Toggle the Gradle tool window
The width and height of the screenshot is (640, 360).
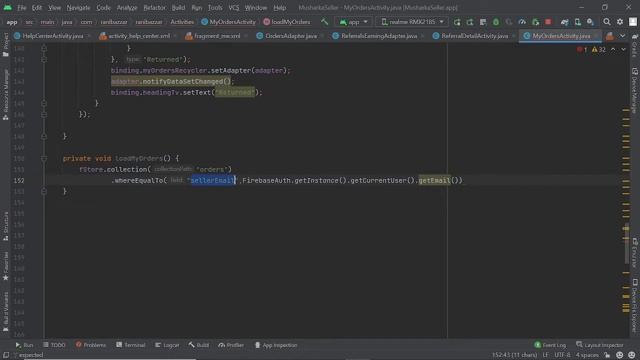pos(635,46)
